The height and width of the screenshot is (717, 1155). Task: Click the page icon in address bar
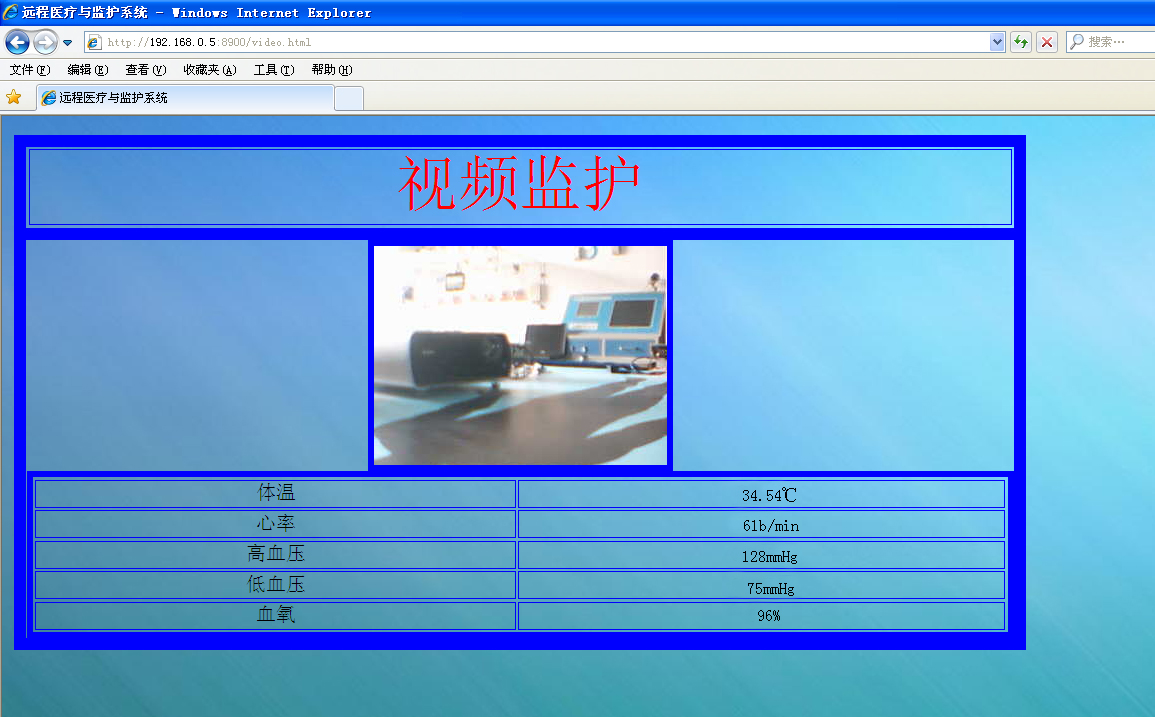94,43
